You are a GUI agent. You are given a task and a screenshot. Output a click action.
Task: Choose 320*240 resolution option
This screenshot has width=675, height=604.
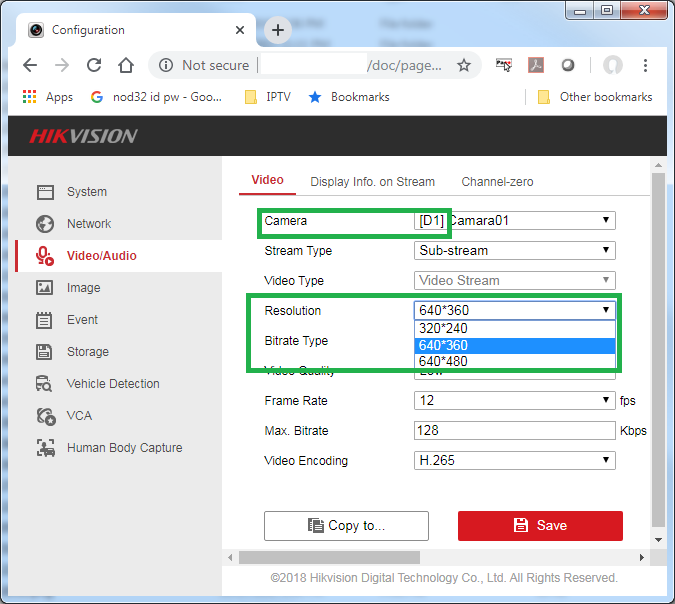coord(514,328)
